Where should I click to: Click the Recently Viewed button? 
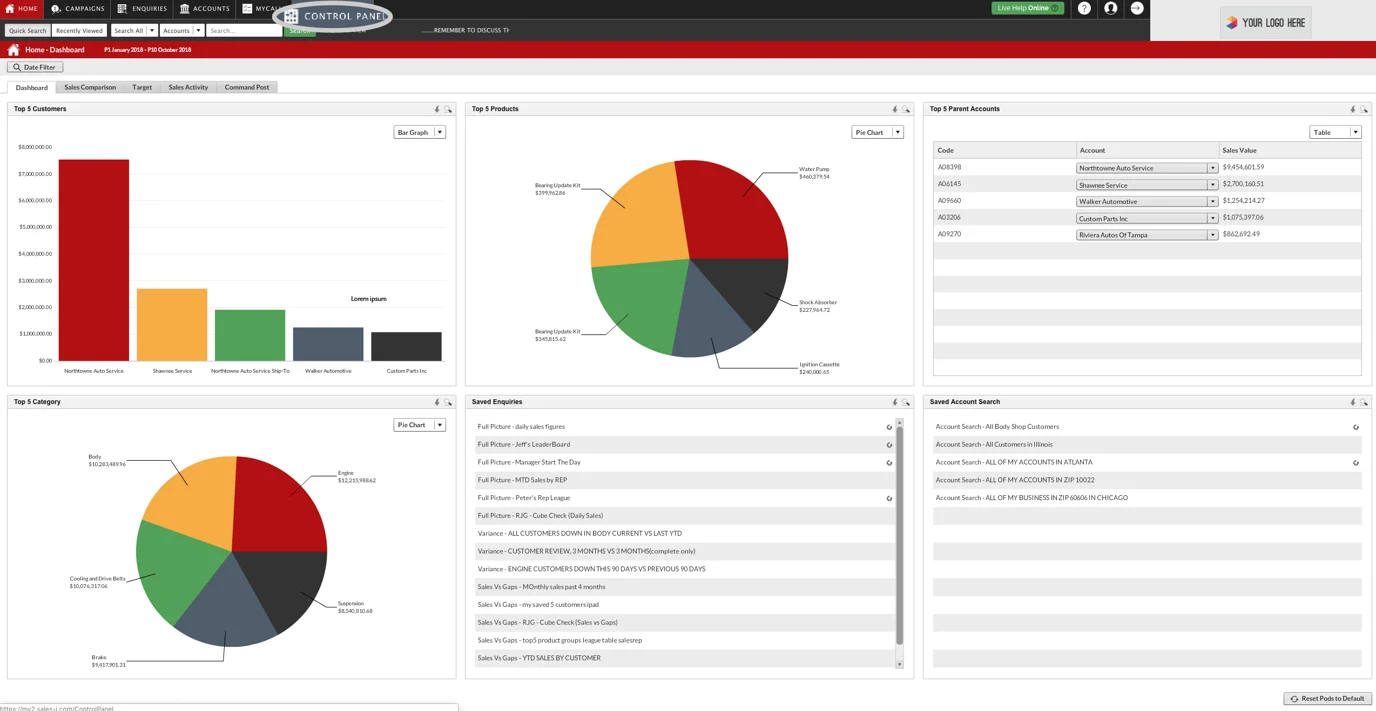79,31
